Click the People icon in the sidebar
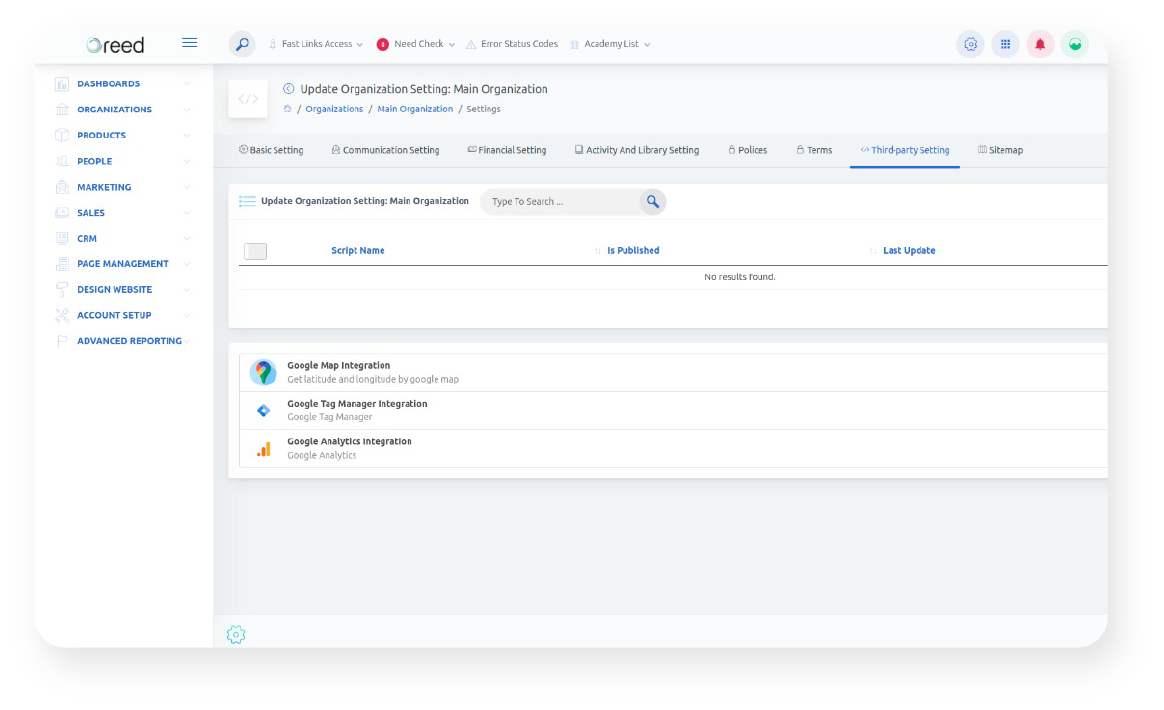This screenshot has width=1164, height=710. pos(62,161)
